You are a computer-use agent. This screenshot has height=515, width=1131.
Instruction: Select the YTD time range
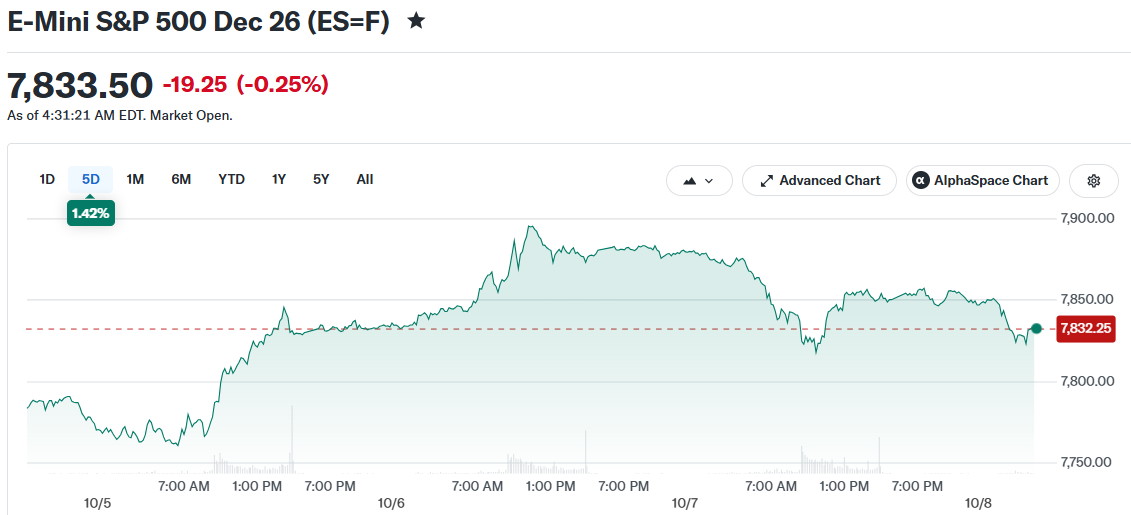232,180
